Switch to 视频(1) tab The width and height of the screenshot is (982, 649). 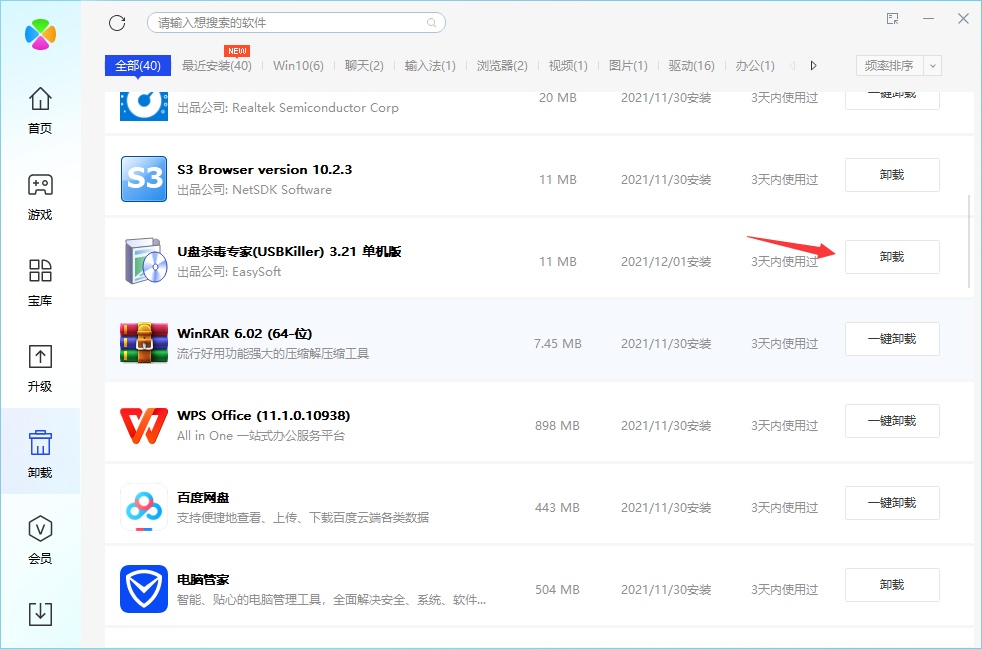point(568,65)
